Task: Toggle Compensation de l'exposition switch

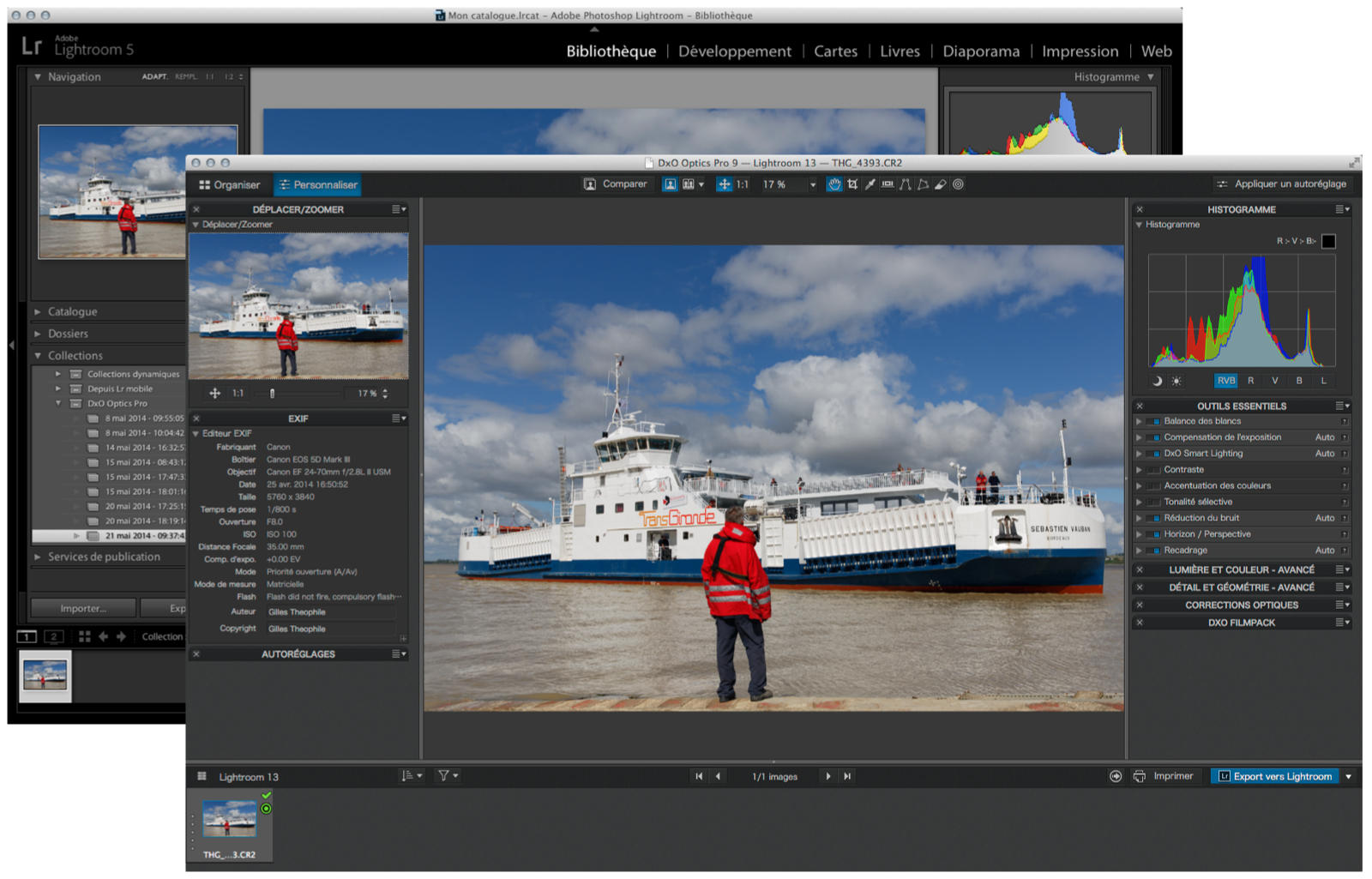Action: pos(1155,437)
